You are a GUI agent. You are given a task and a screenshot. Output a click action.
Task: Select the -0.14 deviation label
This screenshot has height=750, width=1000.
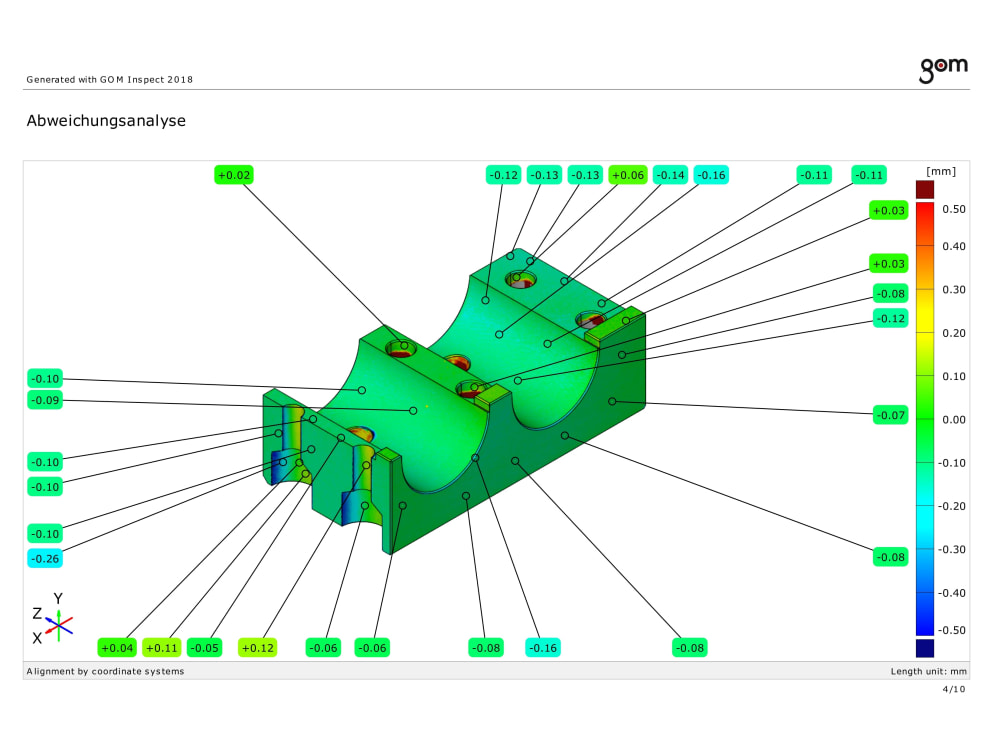click(670, 175)
